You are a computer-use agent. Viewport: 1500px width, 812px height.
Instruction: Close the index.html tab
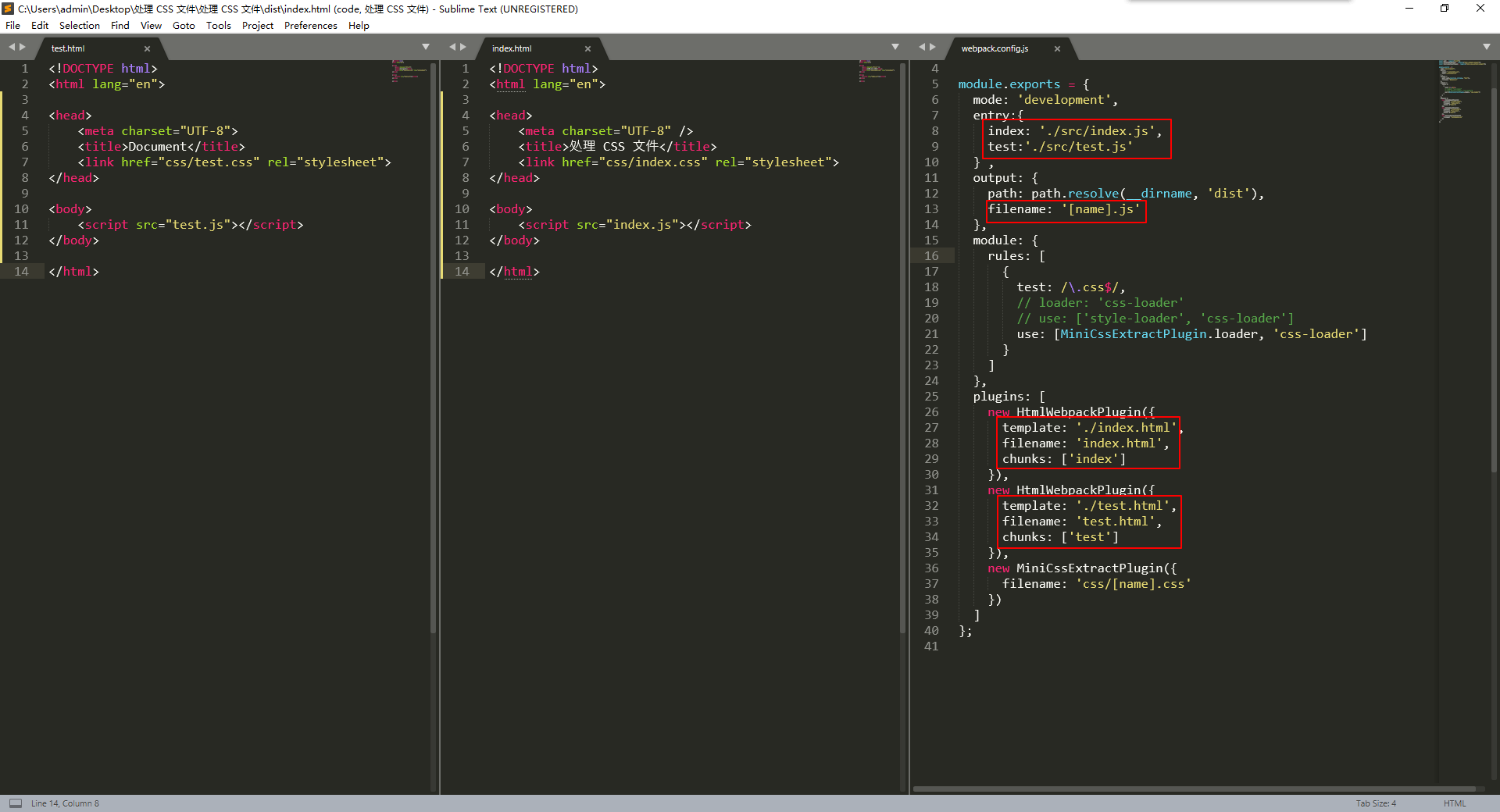pyautogui.click(x=587, y=48)
